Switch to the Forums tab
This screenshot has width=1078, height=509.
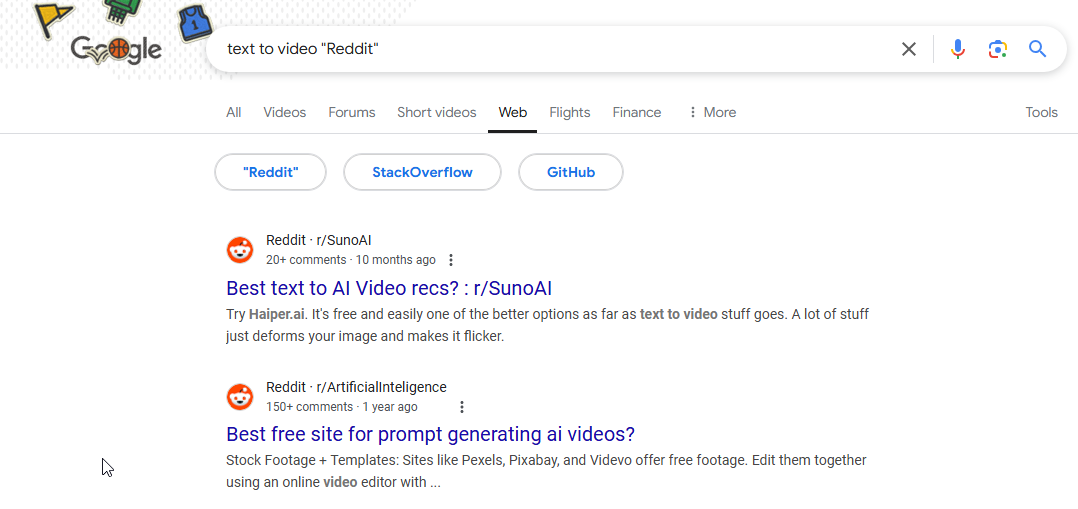tap(352, 112)
